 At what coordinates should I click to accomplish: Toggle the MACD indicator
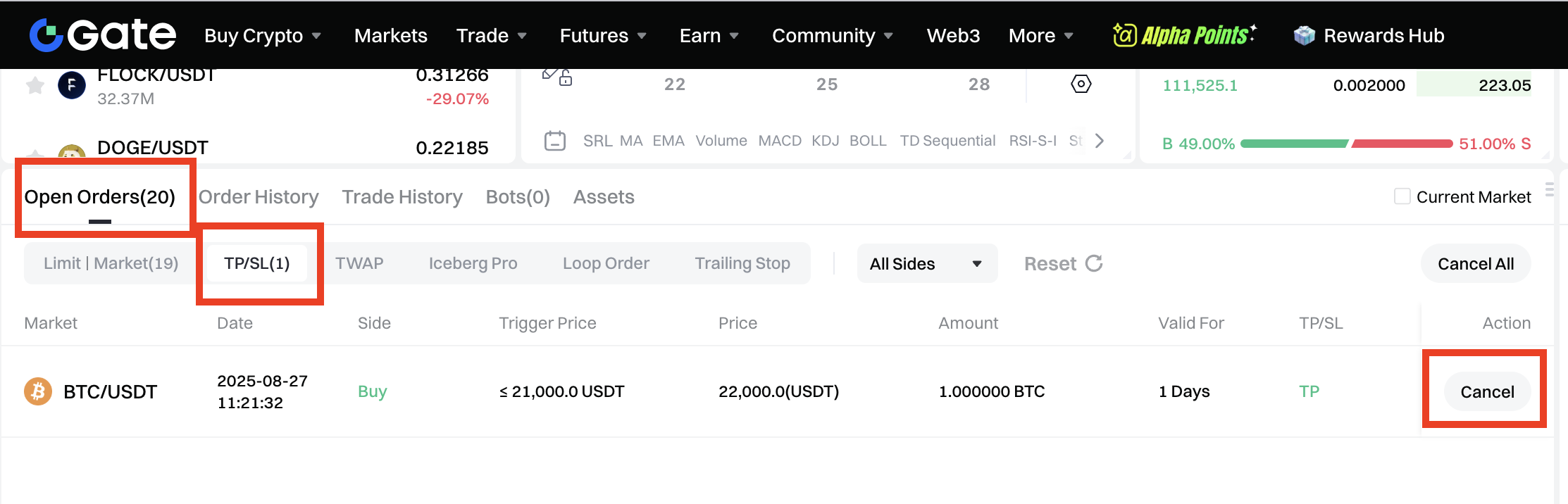click(x=779, y=141)
